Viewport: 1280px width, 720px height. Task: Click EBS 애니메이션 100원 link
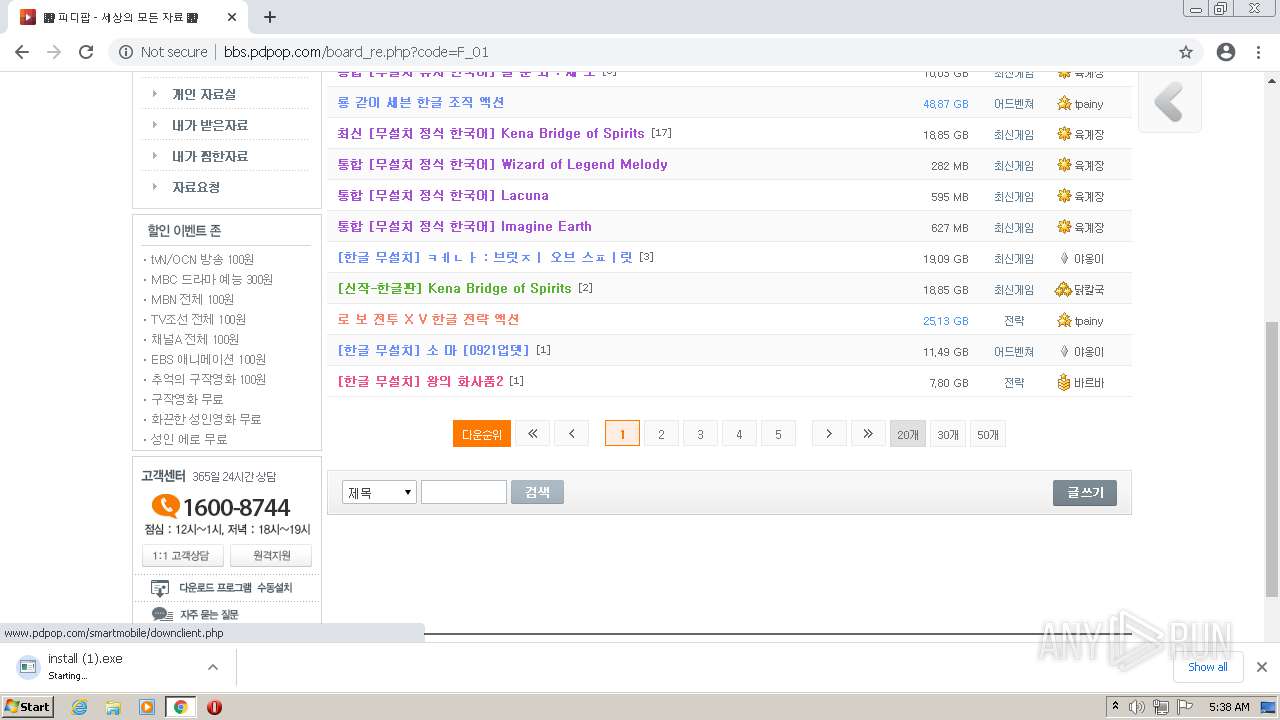[x=208, y=359]
